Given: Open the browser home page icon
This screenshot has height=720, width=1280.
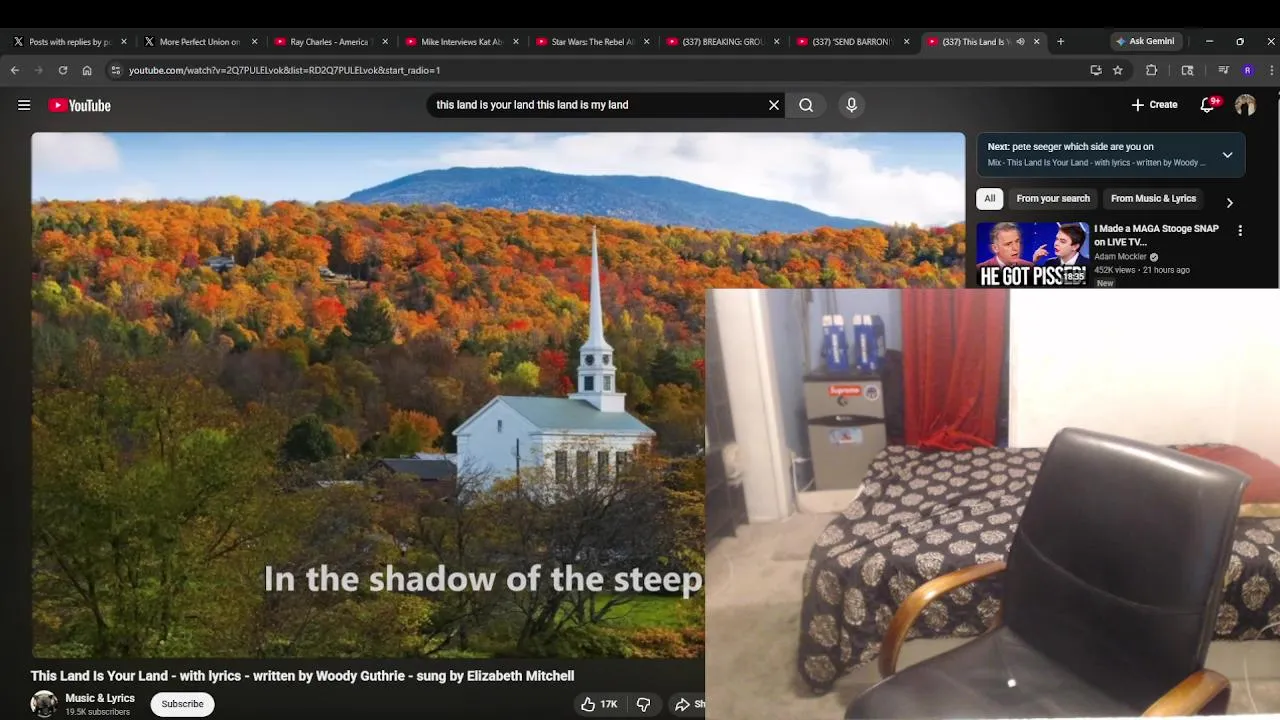Looking at the screenshot, I should pyautogui.click(x=87, y=70).
